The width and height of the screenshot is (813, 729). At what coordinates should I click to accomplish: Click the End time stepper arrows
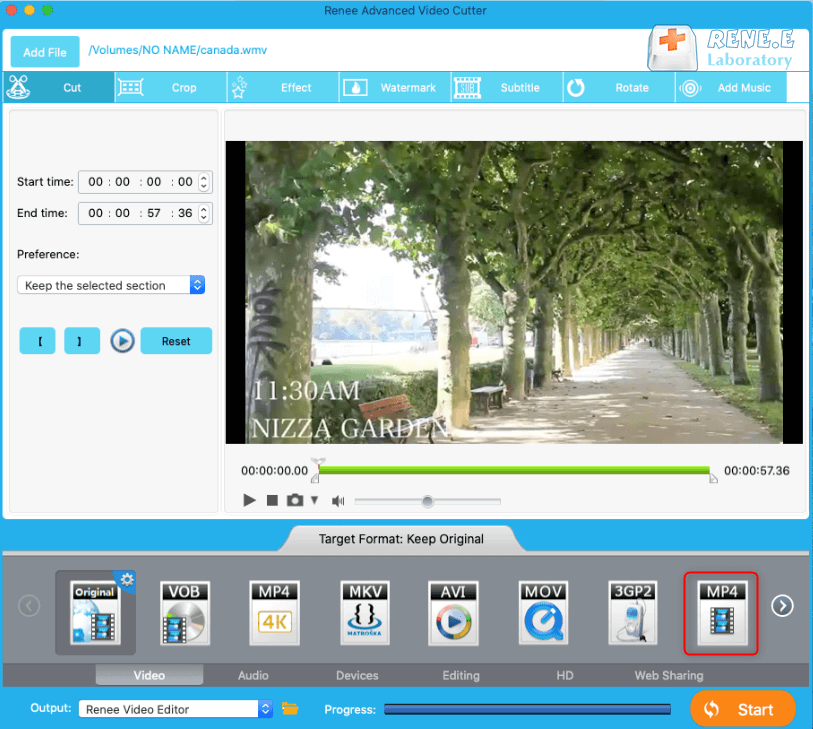point(204,213)
